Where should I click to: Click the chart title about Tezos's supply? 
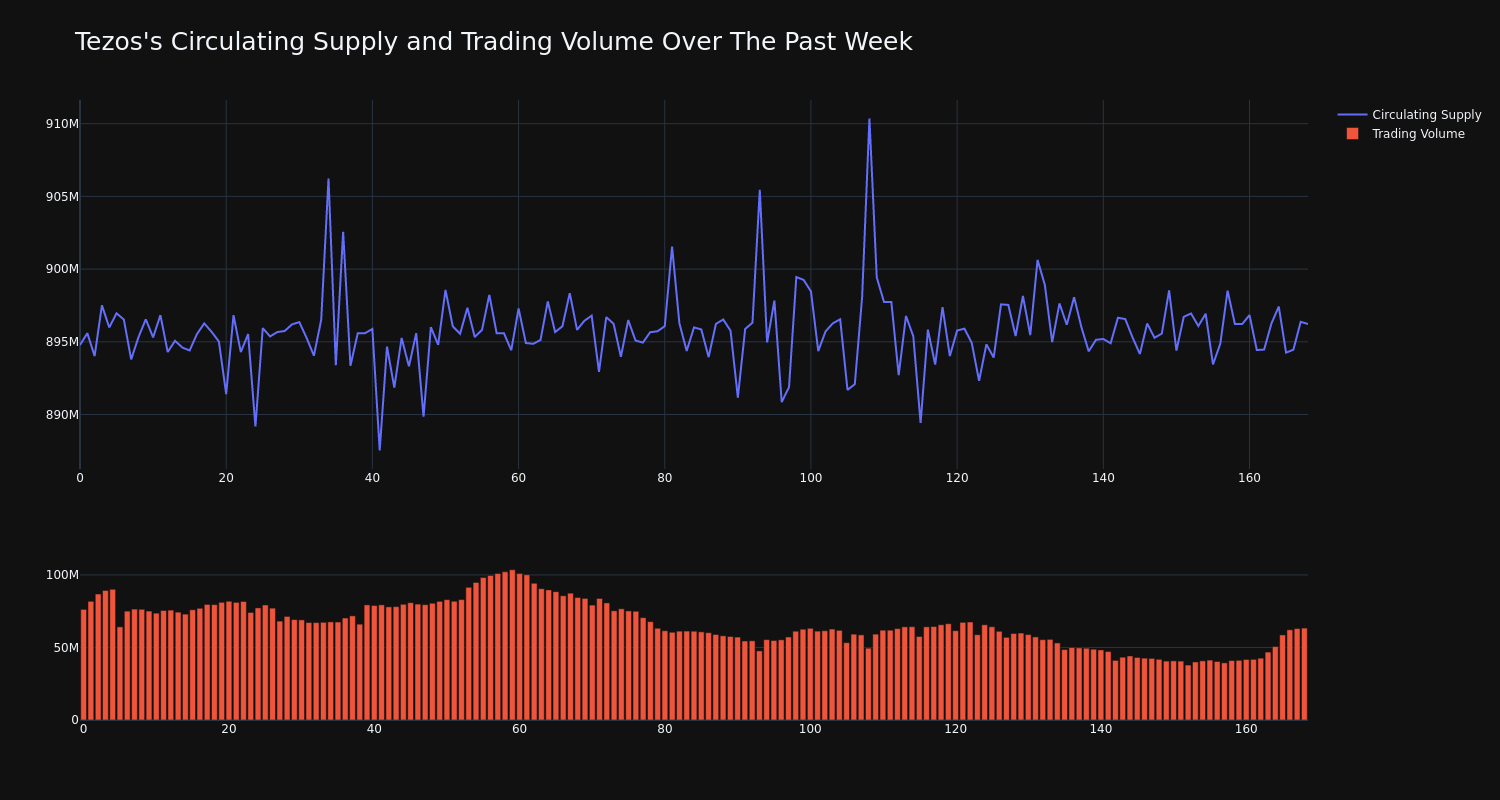point(493,42)
